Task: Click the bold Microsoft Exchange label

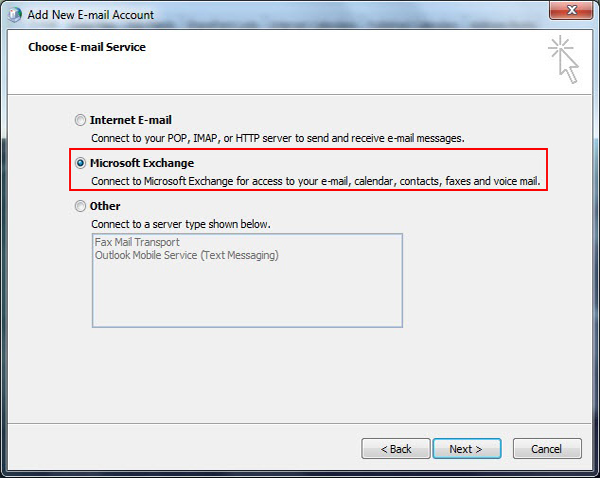Action: (142, 163)
